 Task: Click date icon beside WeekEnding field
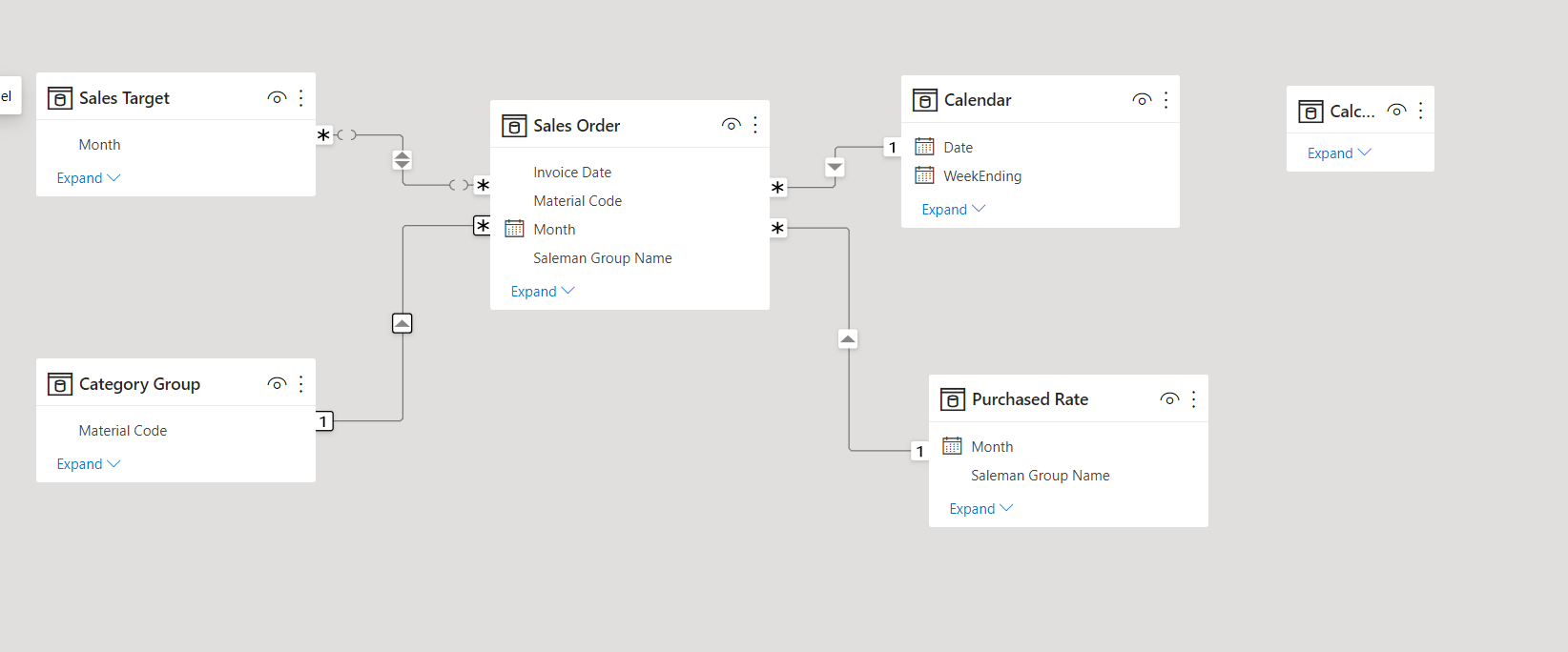point(925,175)
